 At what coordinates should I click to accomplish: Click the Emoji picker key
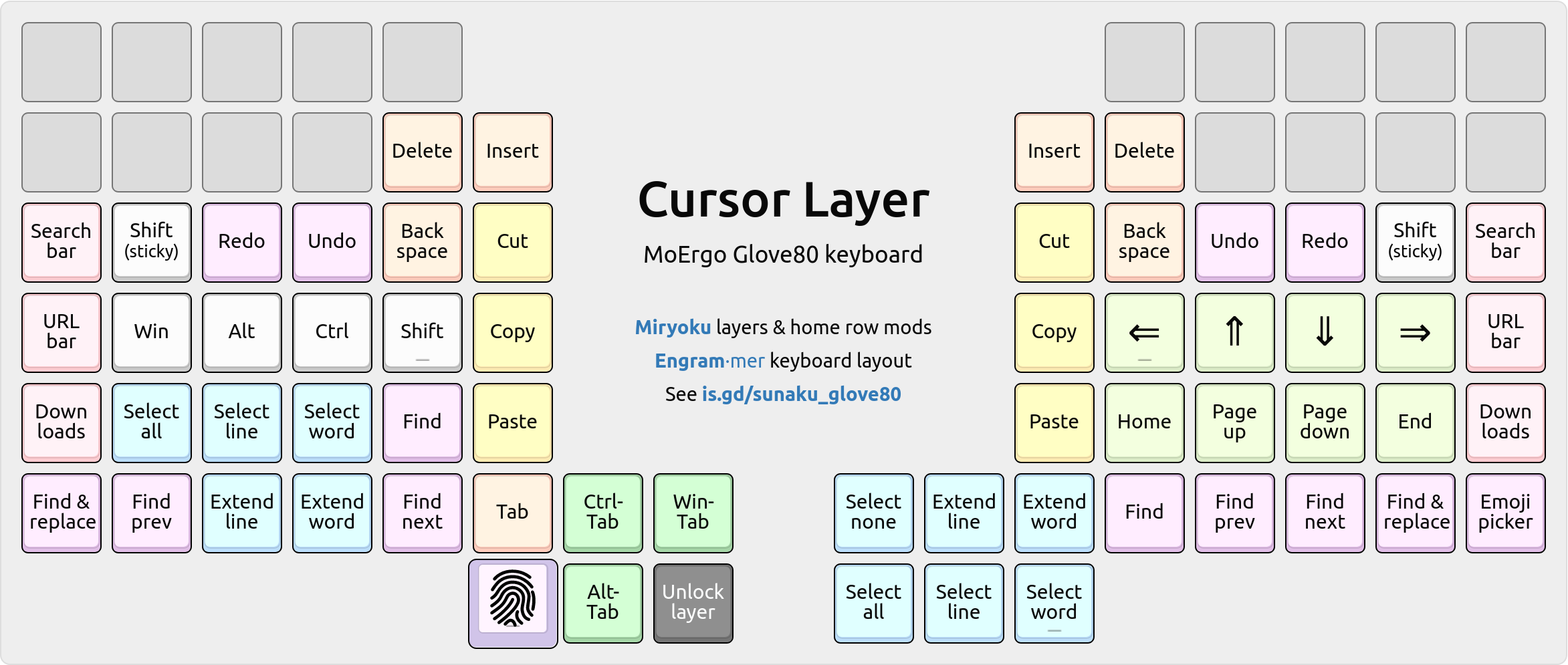point(1505,513)
